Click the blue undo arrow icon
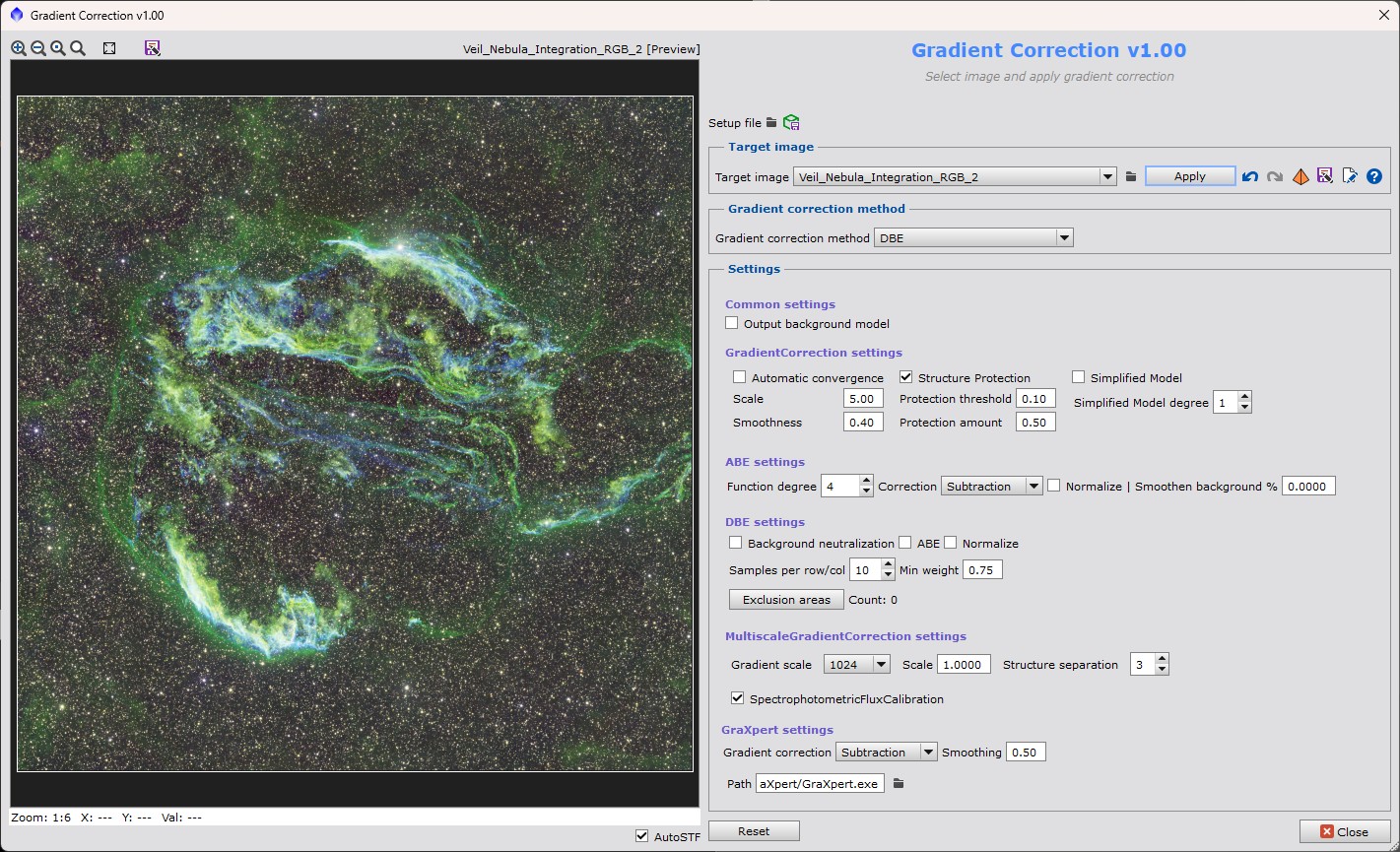The height and width of the screenshot is (852, 1400). (x=1250, y=177)
